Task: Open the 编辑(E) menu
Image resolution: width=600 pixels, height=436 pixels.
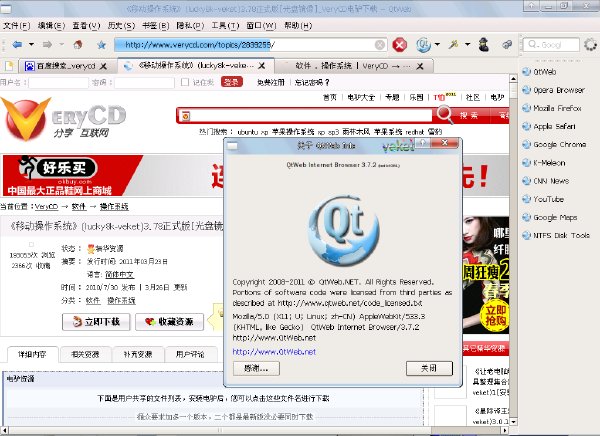Action: click(51, 26)
